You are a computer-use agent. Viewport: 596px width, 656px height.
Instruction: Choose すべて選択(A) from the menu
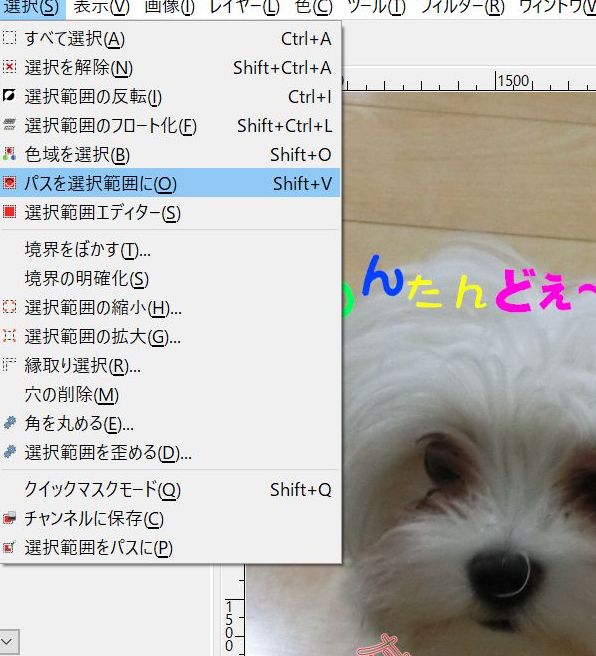coord(170,39)
